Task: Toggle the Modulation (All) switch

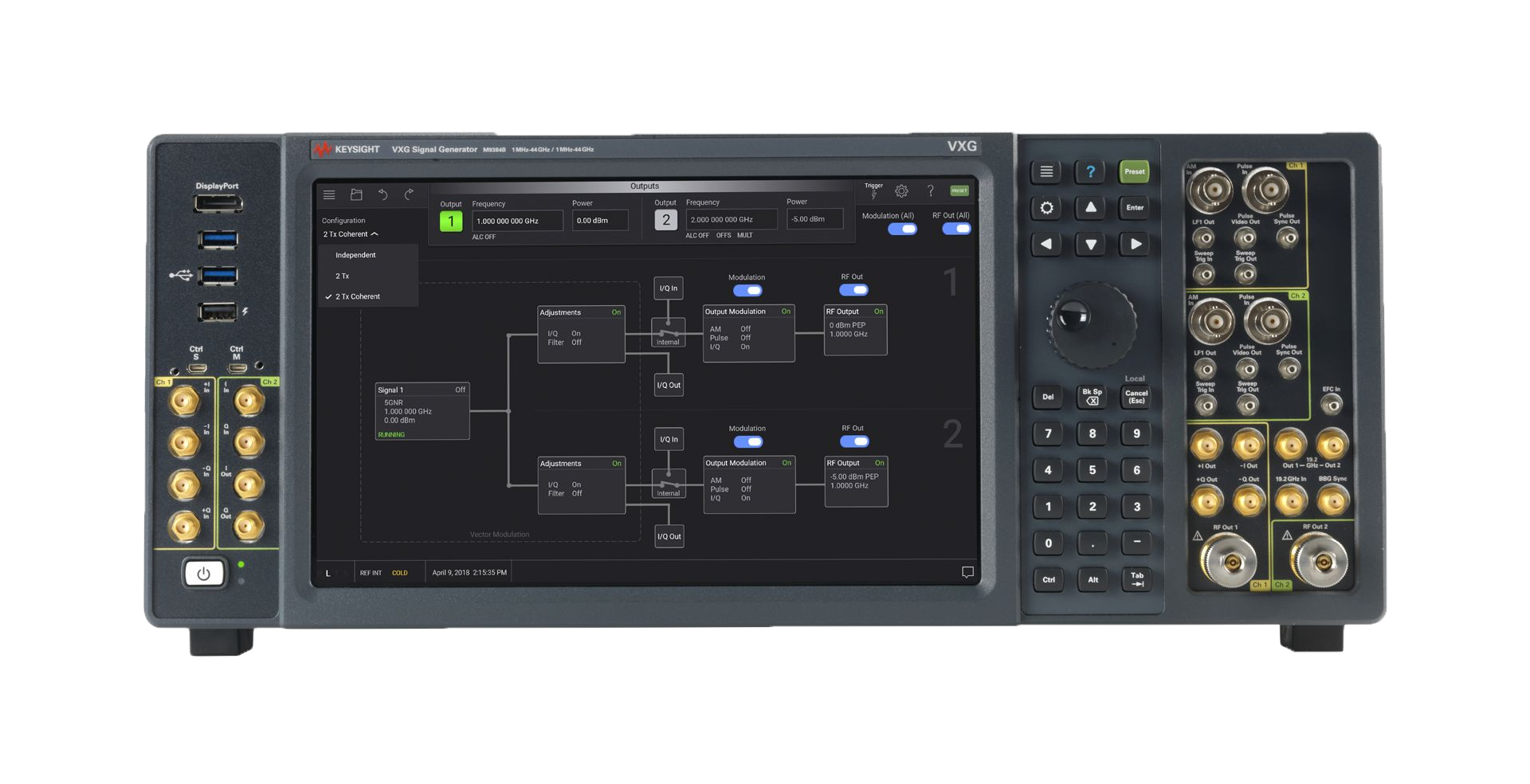Action: [x=902, y=229]
